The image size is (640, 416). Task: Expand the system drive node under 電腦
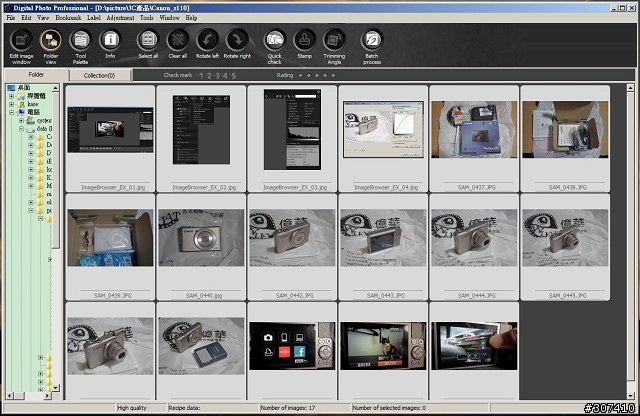pyautogui.click(x=21, y=120)
